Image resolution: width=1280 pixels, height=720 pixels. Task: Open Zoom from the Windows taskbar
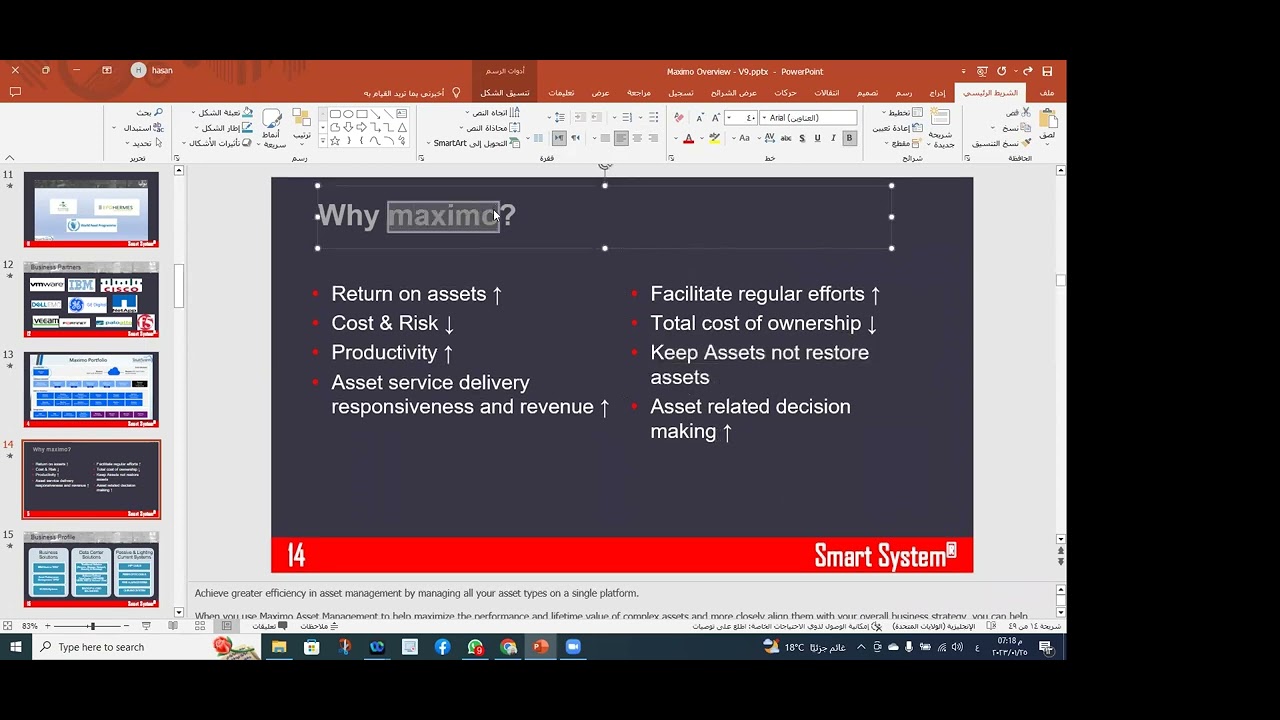(x=573, y=647)
